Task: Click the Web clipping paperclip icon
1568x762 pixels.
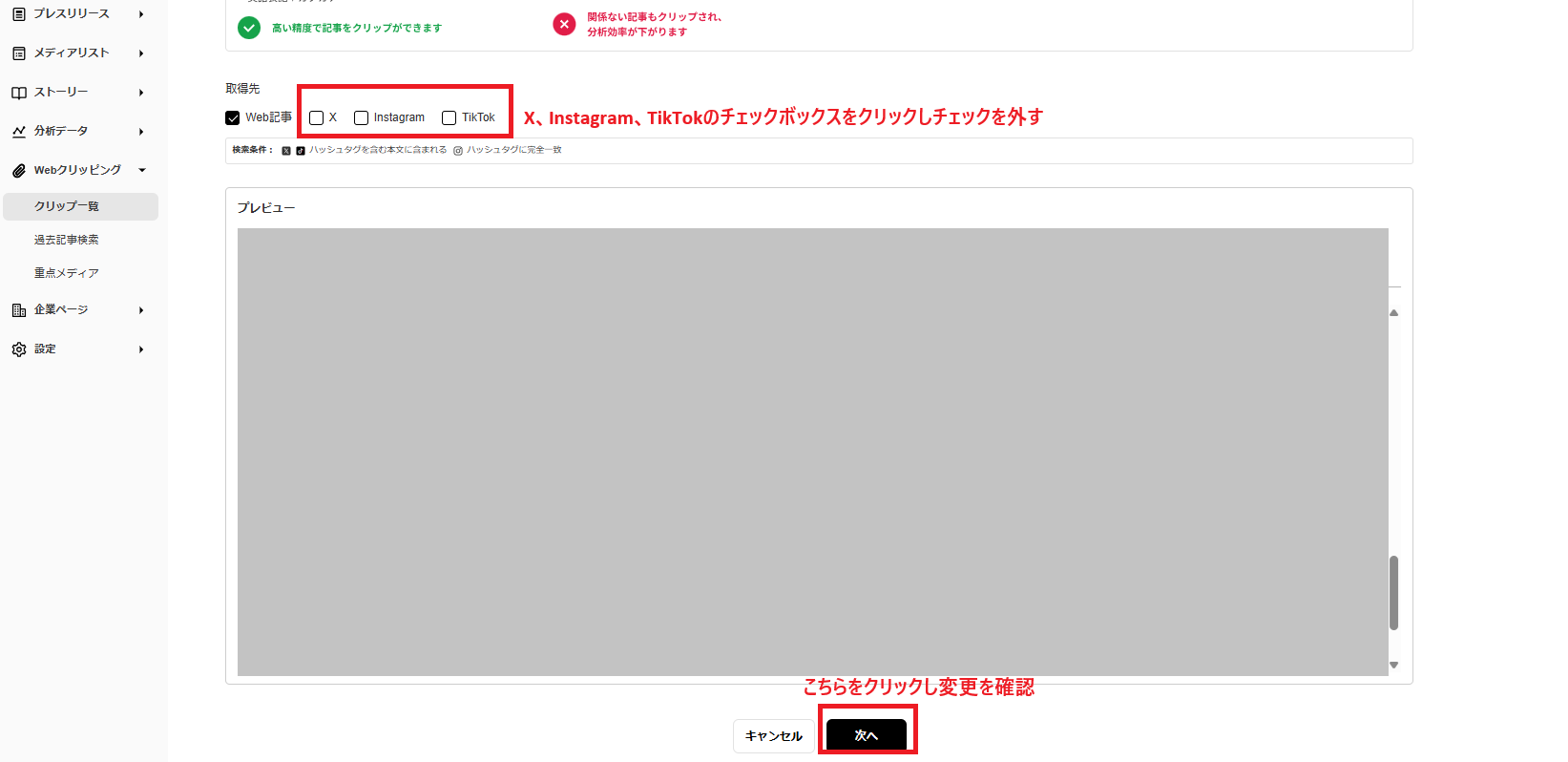Action: coord(19,171)
